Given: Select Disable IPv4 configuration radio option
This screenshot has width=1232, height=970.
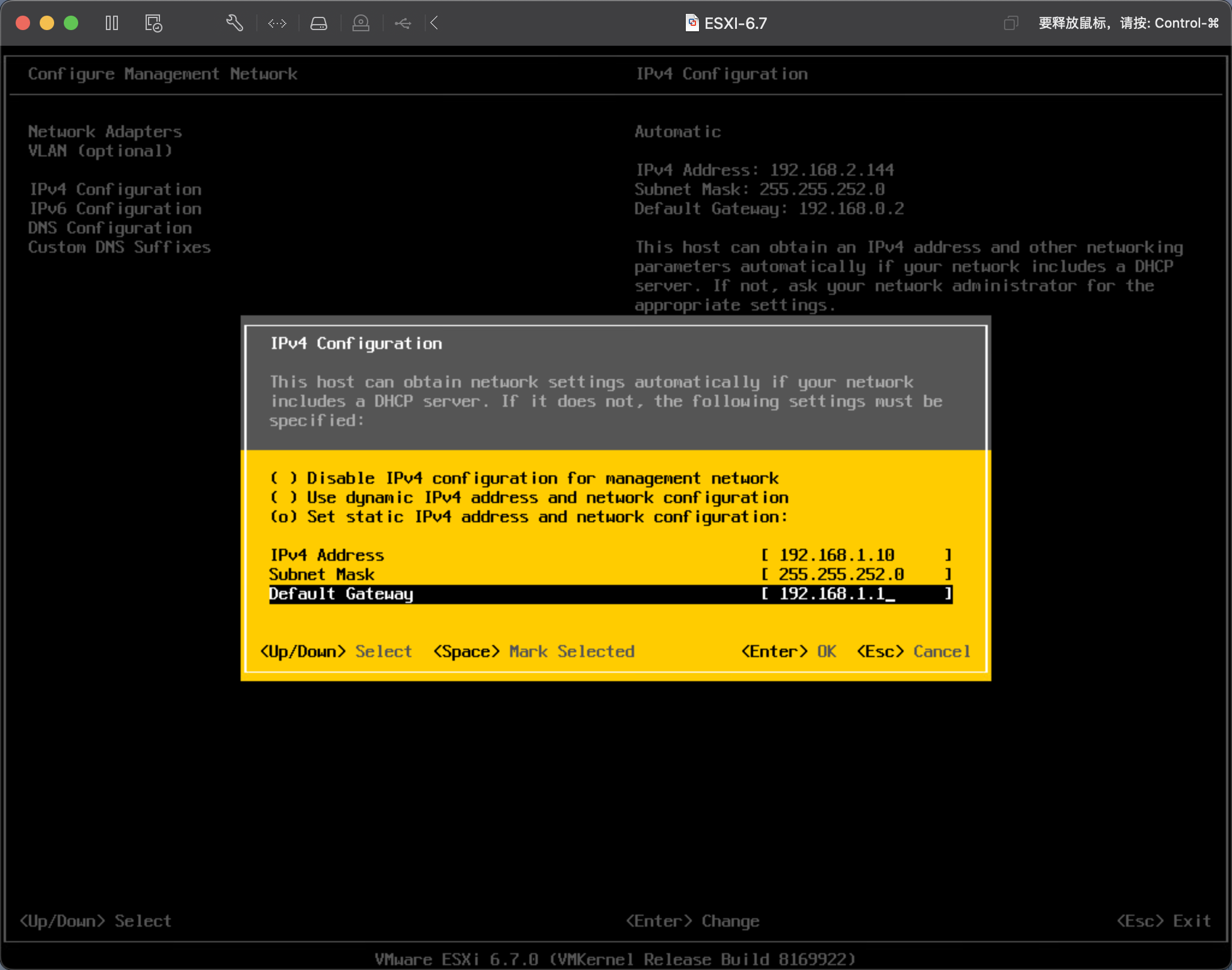Looking at the screenshot, I should tap(283, 478).
